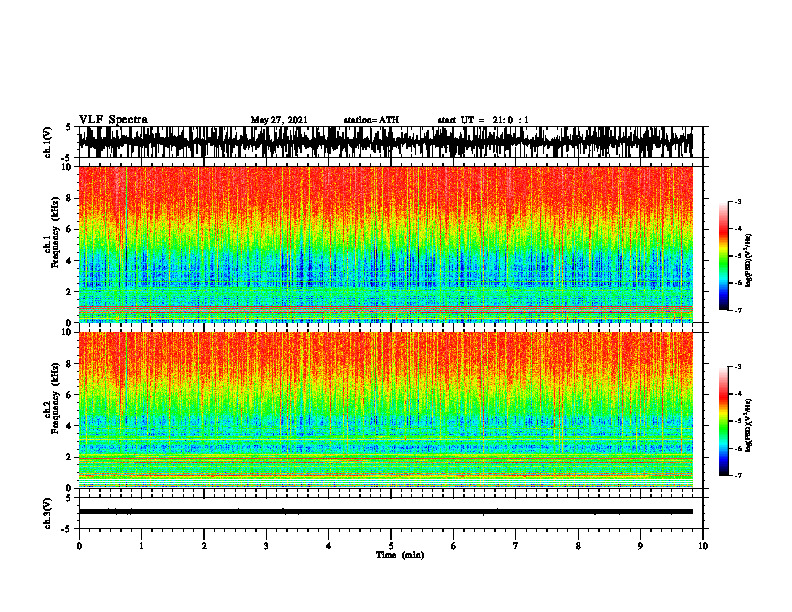Click the "station=ATH" header label
Image resolution: width=792 pixels, height=612 pixels.
click(371, 120)
